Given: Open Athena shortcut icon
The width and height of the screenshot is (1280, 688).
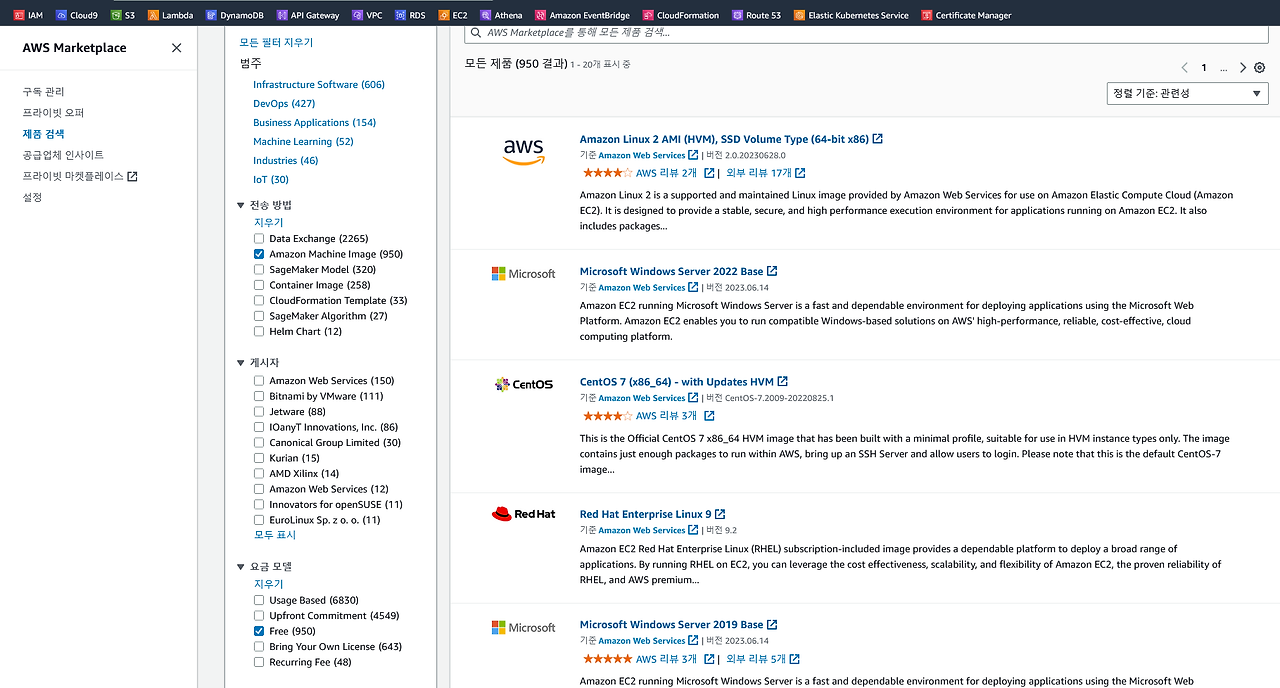Looking at the screenshot, I should [x=486, y=15].
